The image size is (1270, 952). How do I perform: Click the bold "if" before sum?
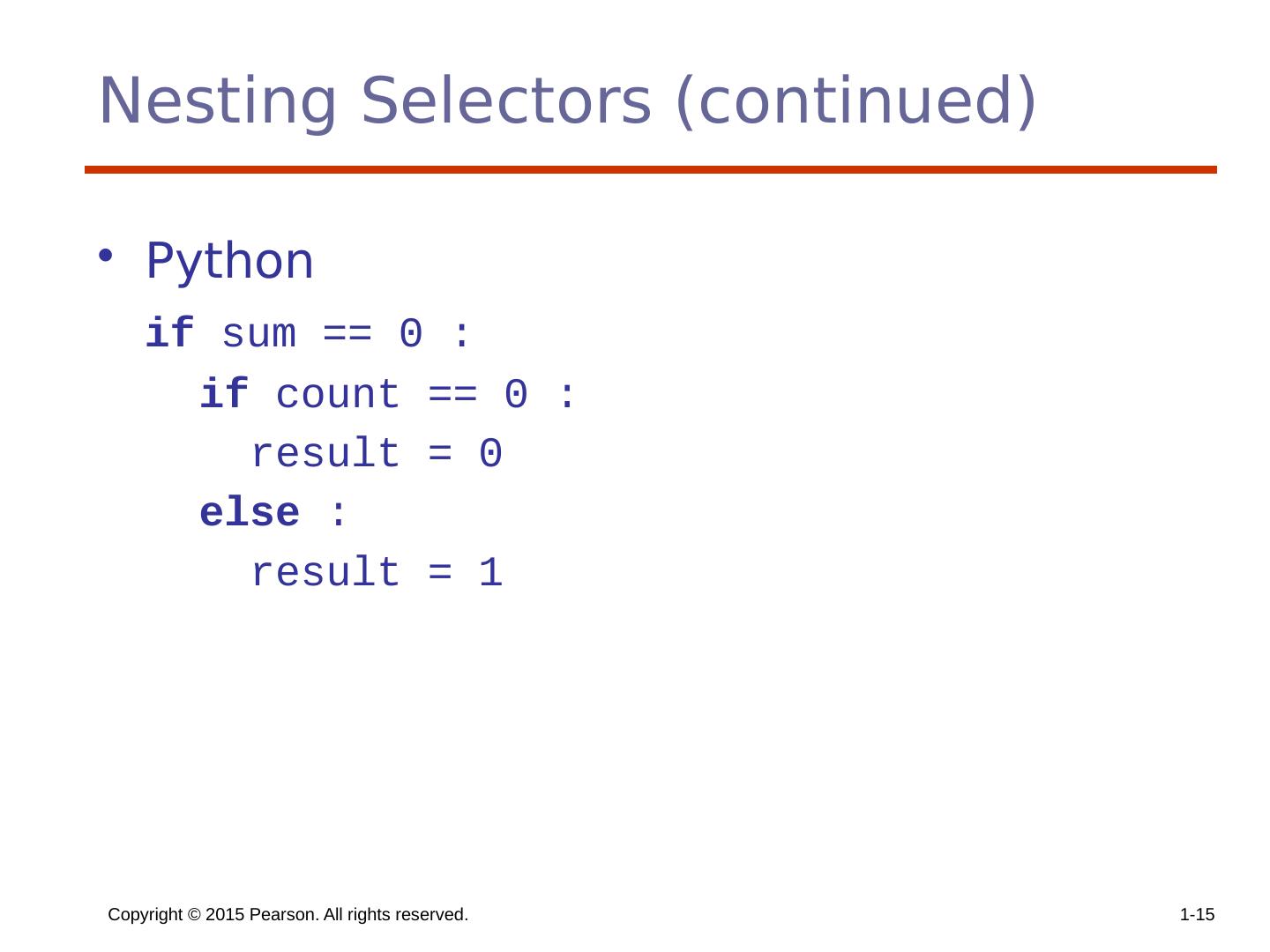(x=169, y=335)
